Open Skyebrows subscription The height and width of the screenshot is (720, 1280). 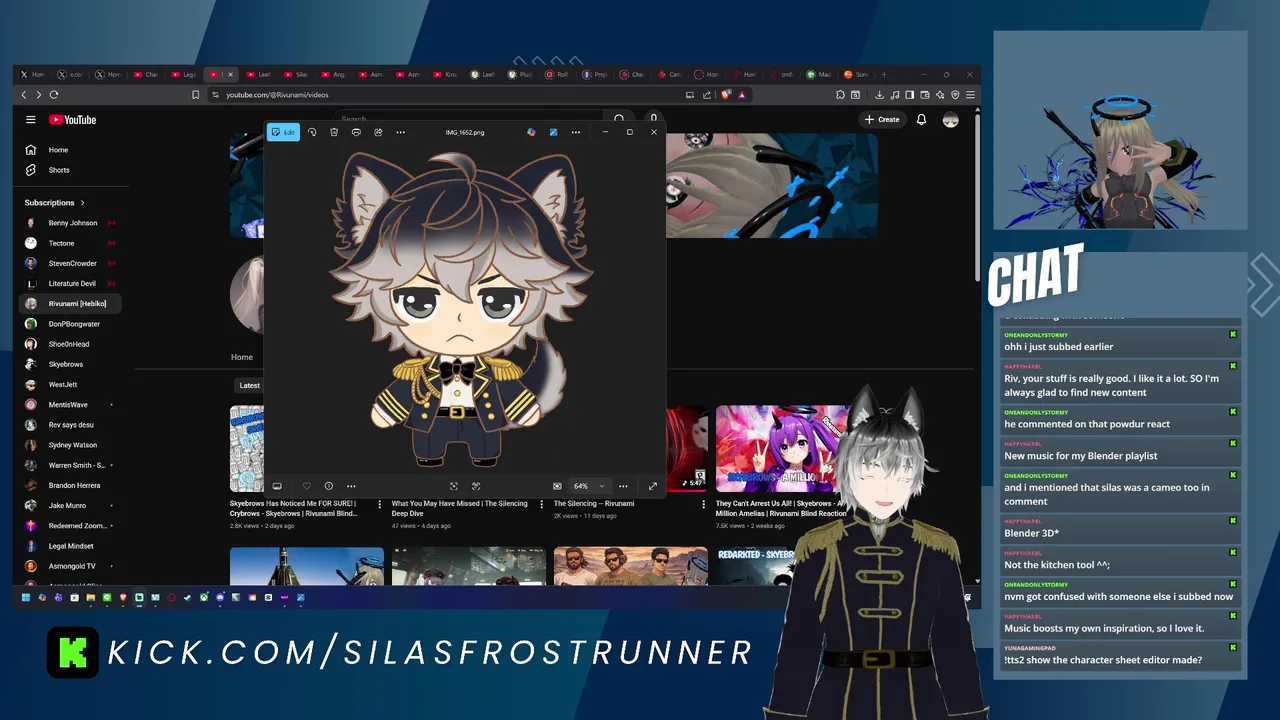click(66, 364)
